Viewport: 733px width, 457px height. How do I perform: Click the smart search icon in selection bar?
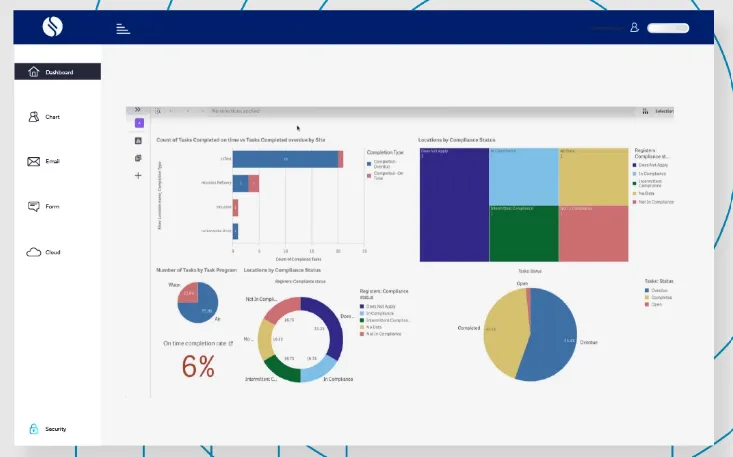(x=158, y=111)
